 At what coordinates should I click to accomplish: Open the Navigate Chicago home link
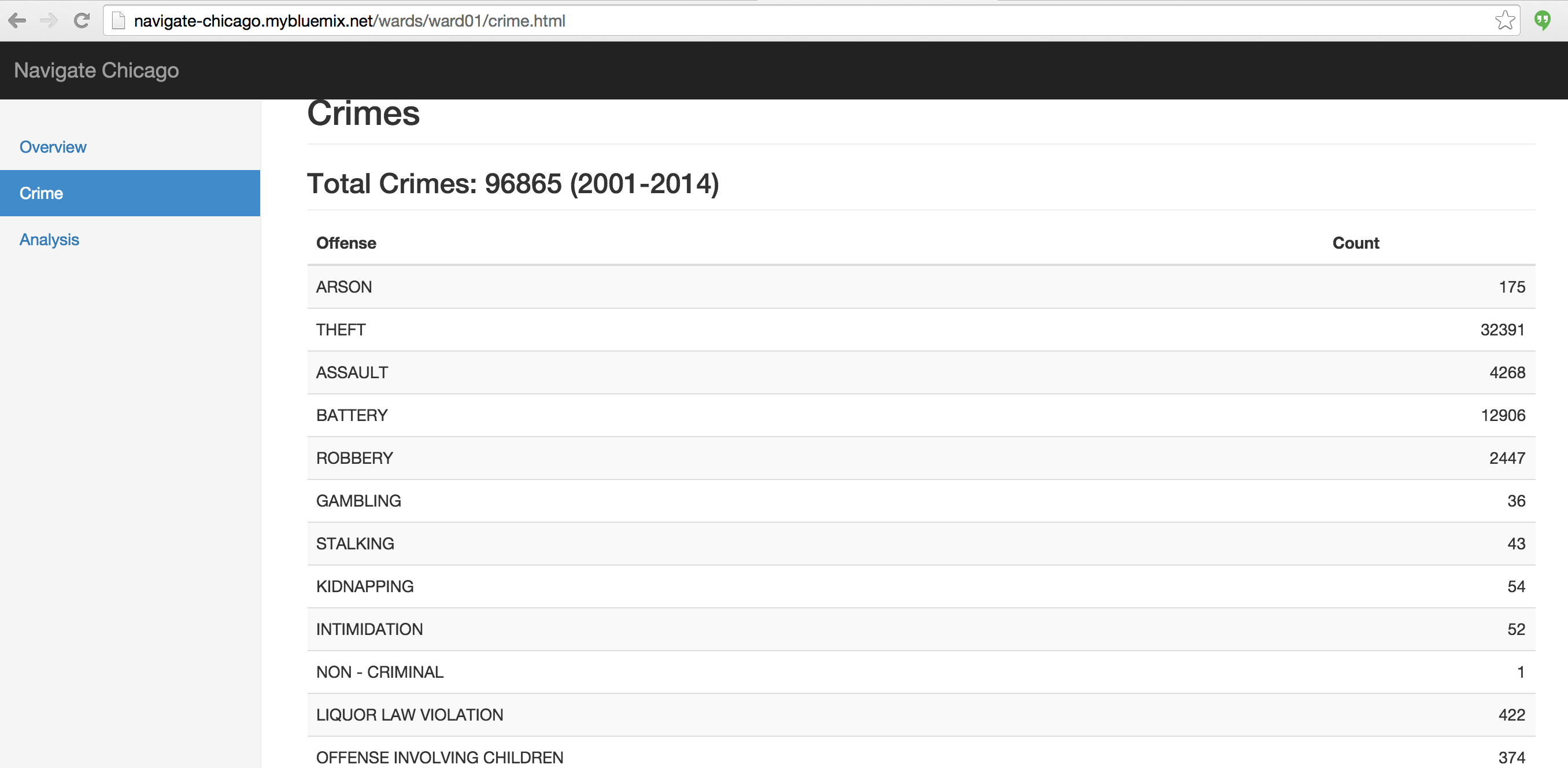tap(96, 71)
